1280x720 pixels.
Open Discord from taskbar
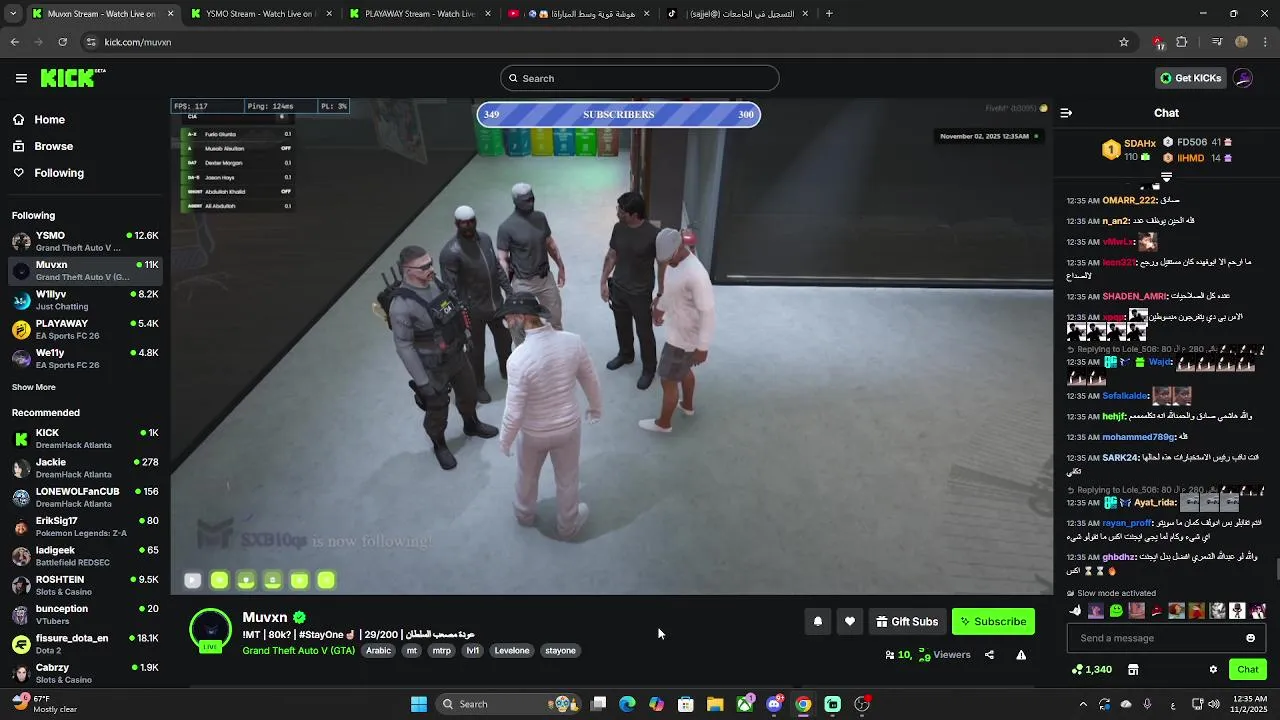pyautogui.click(x=774, y=704)
